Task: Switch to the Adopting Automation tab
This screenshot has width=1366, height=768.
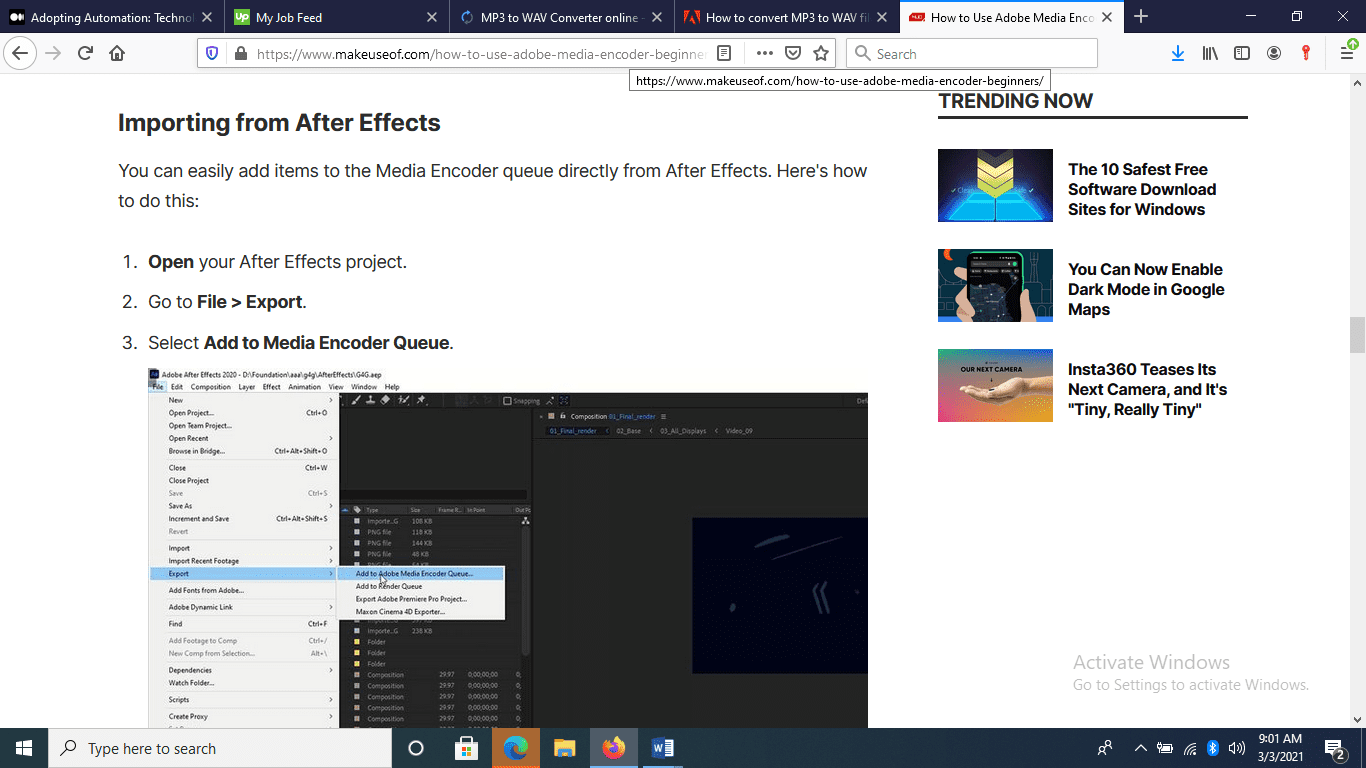Action: [112, 17]
